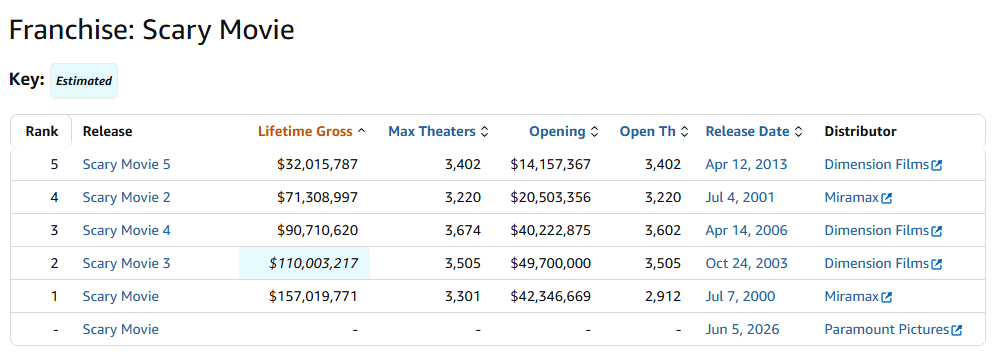Sort table by Release Date column
997x363 pixels.
tap(754, 132)
